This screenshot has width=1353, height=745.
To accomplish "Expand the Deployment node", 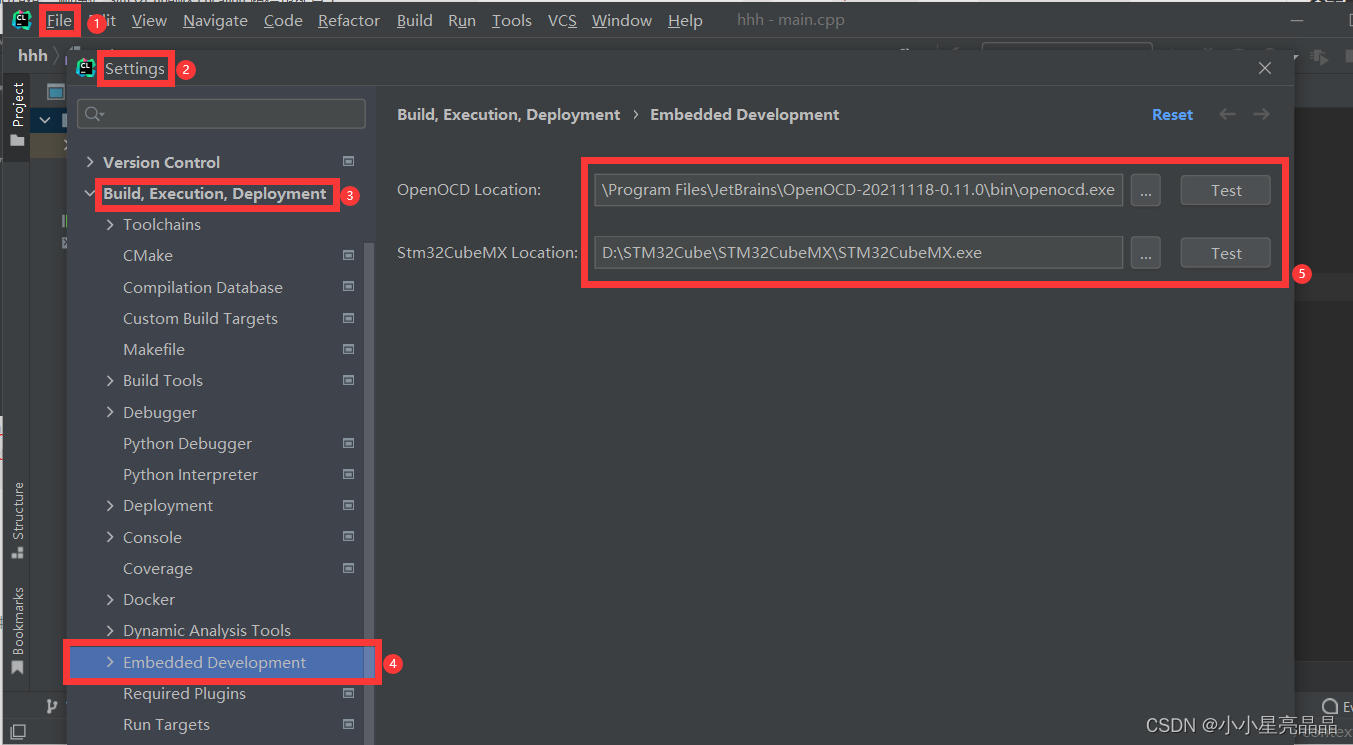I will click(x=110, y=506).
